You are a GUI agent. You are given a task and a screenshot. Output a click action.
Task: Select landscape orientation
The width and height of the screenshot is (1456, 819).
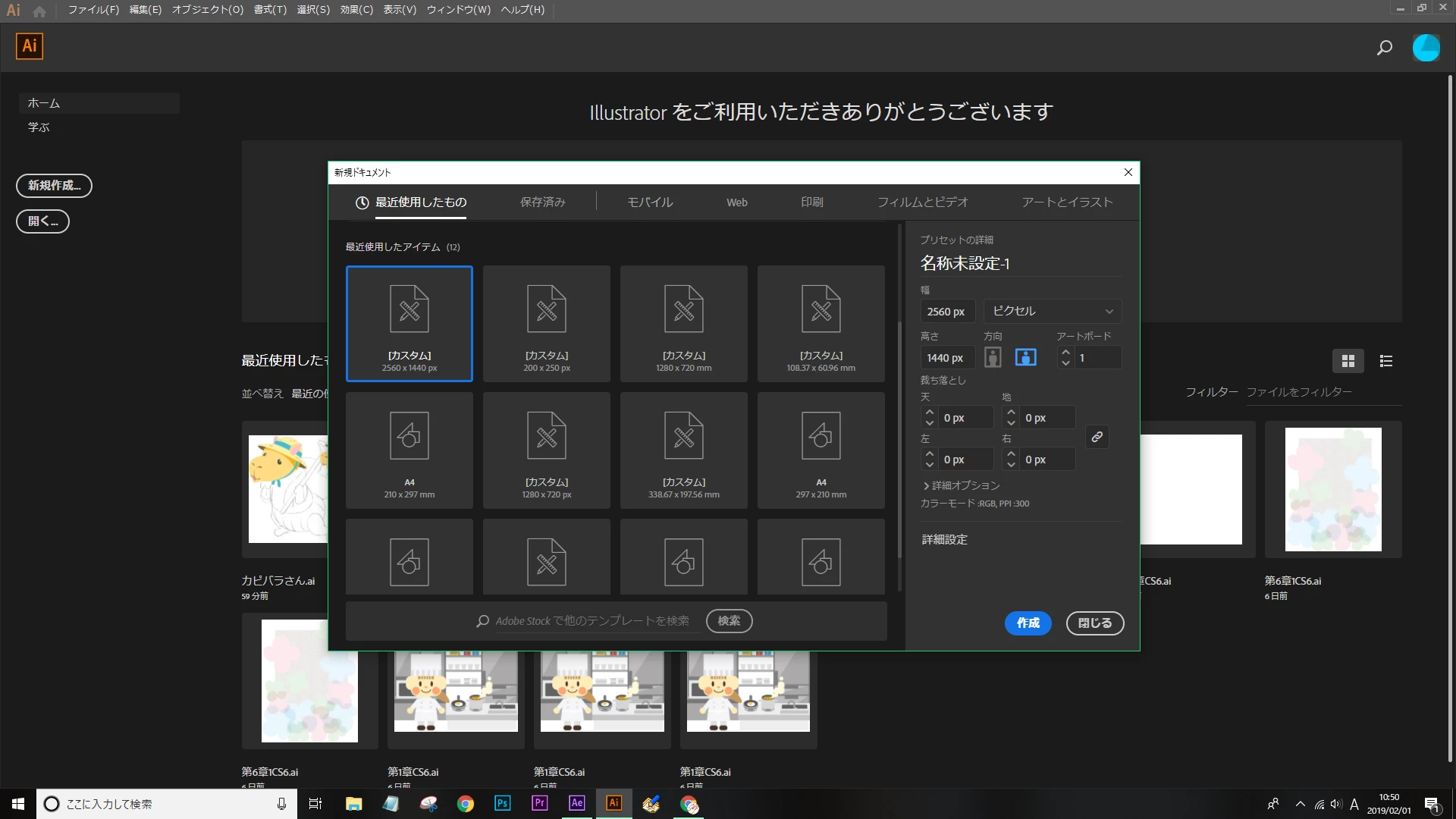pos(1025,357)
